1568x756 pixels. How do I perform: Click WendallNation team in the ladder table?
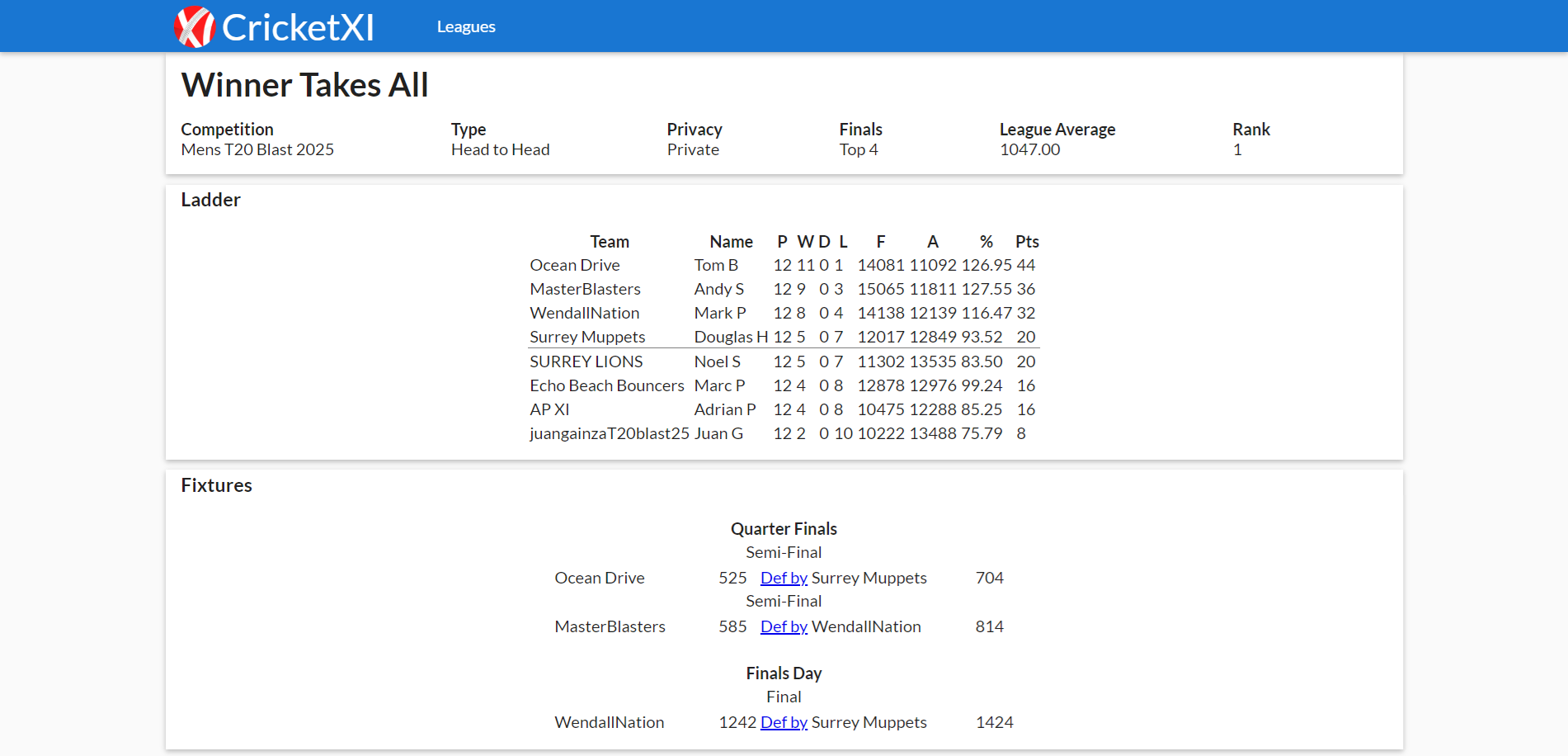tap(584, 313)
